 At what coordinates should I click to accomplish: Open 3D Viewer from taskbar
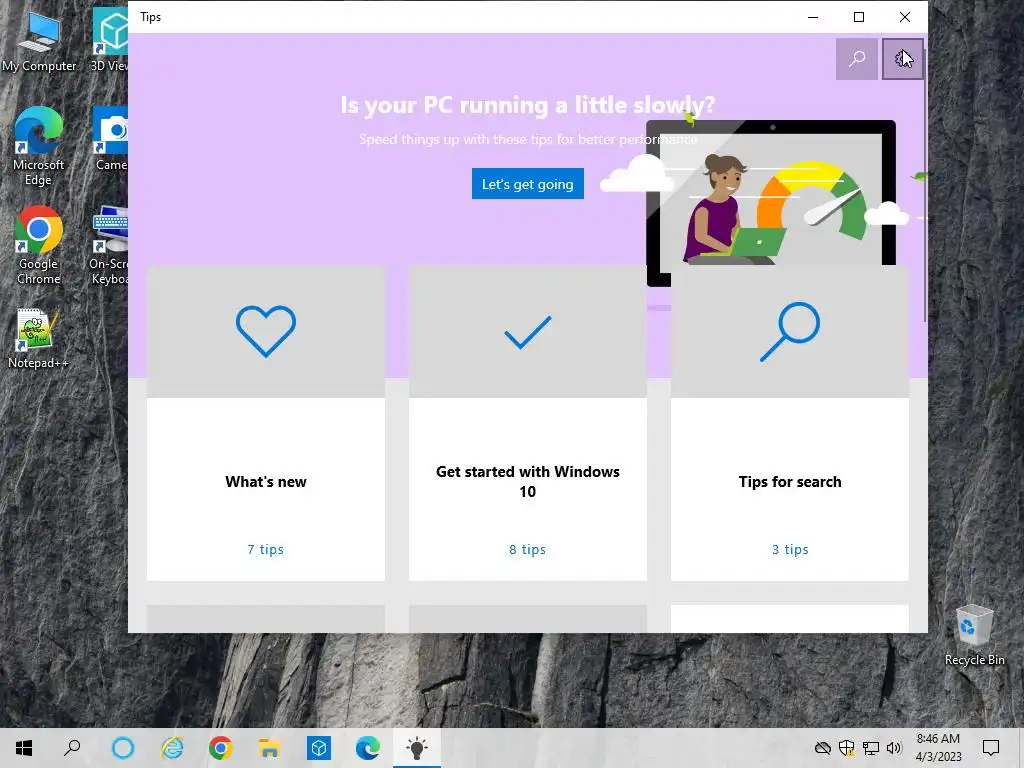click(x=319, y=748)
